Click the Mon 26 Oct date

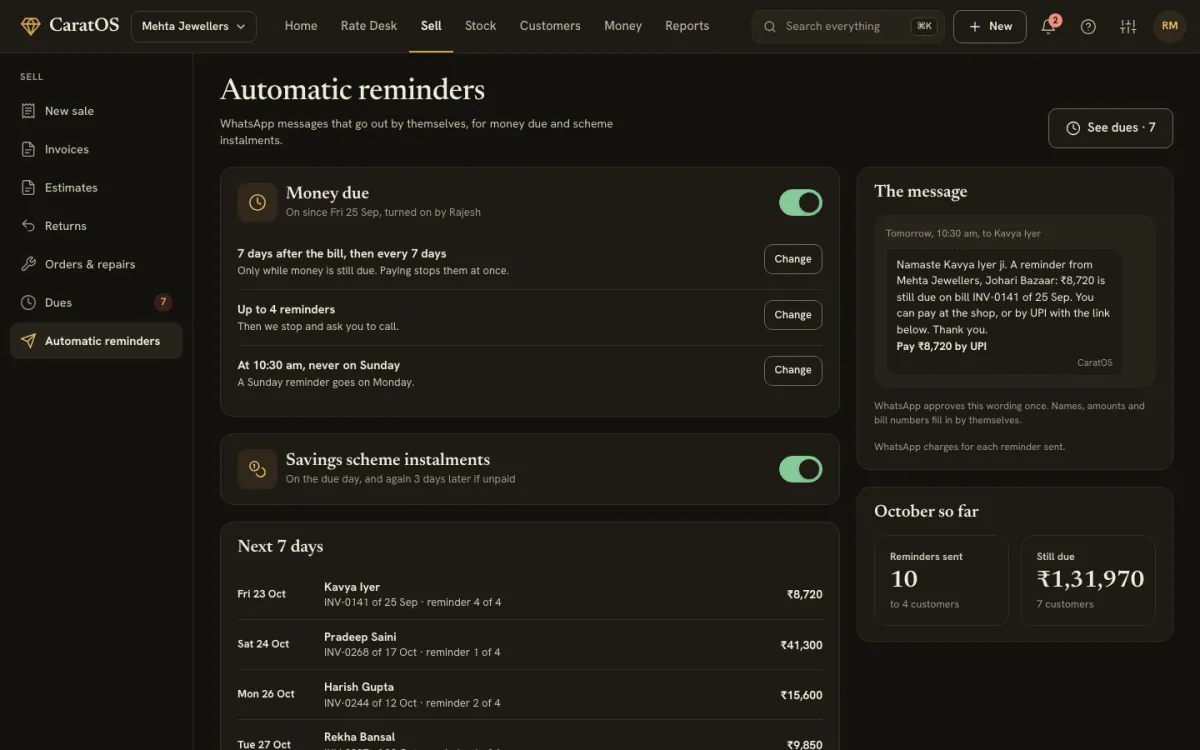point(266,694)
